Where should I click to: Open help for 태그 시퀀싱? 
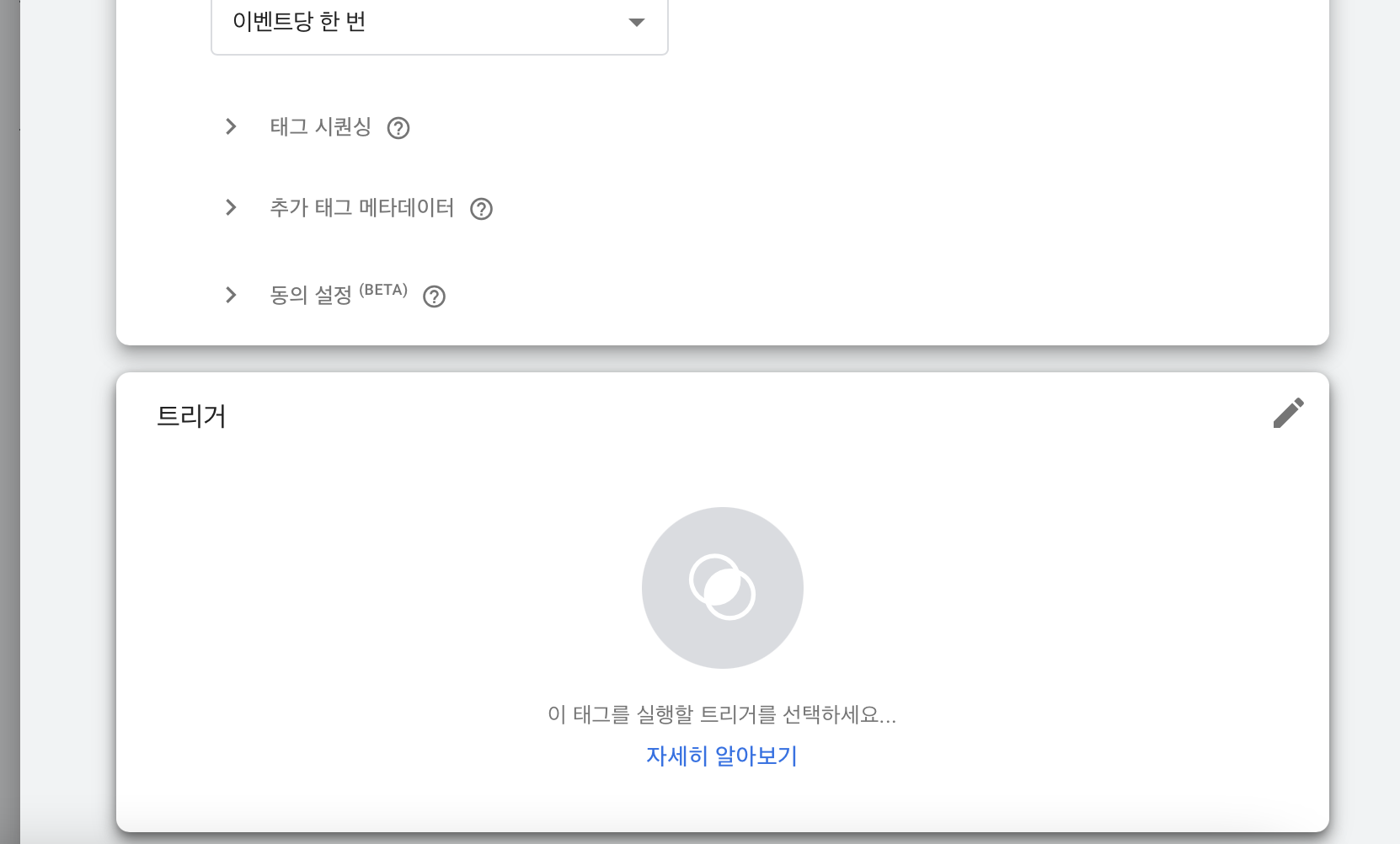[x=400, y=127]
